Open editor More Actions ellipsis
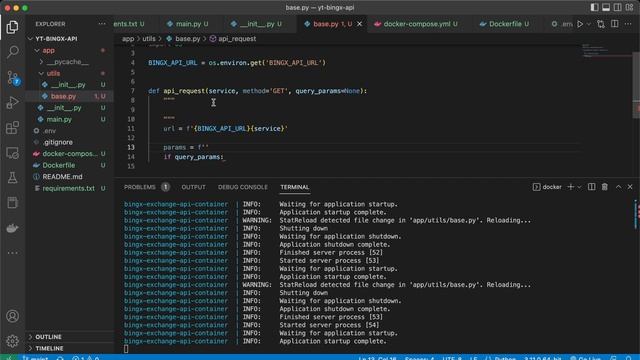 tap(628, 24)
